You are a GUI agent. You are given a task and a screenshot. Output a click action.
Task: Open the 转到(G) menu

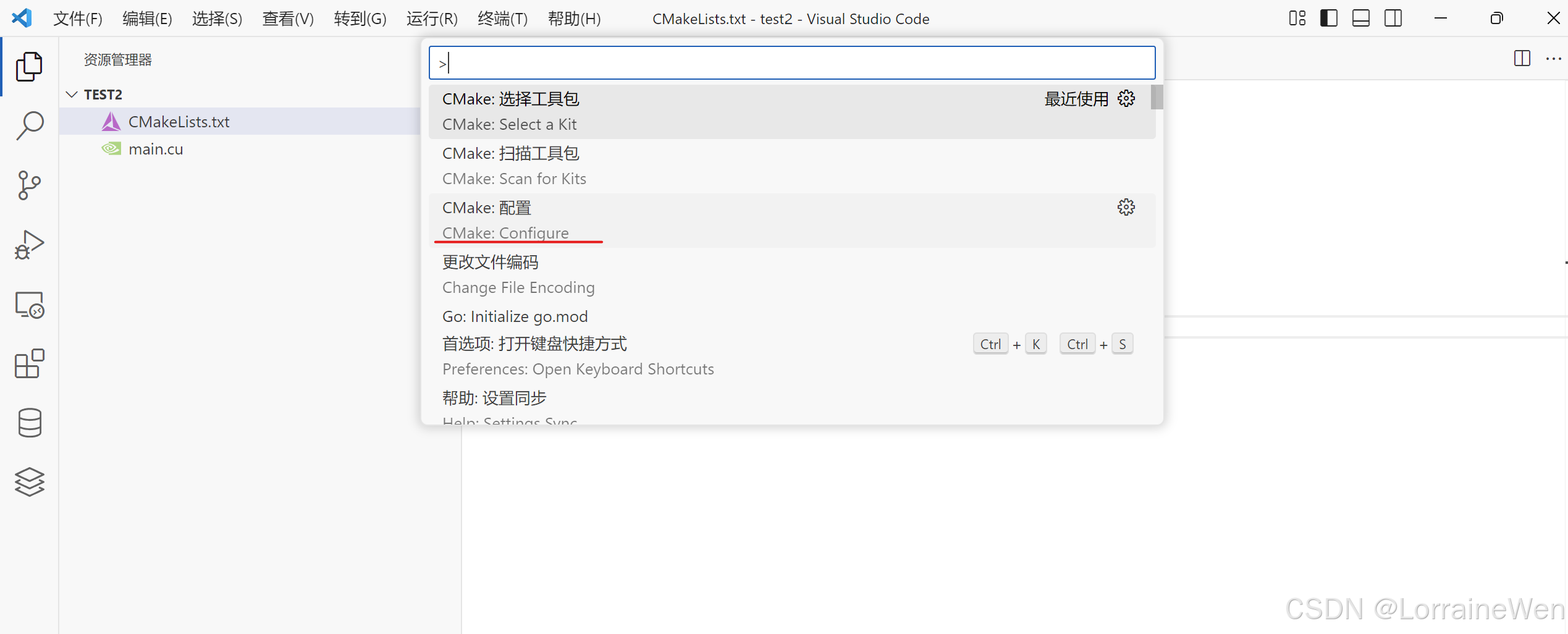point(360,19)
